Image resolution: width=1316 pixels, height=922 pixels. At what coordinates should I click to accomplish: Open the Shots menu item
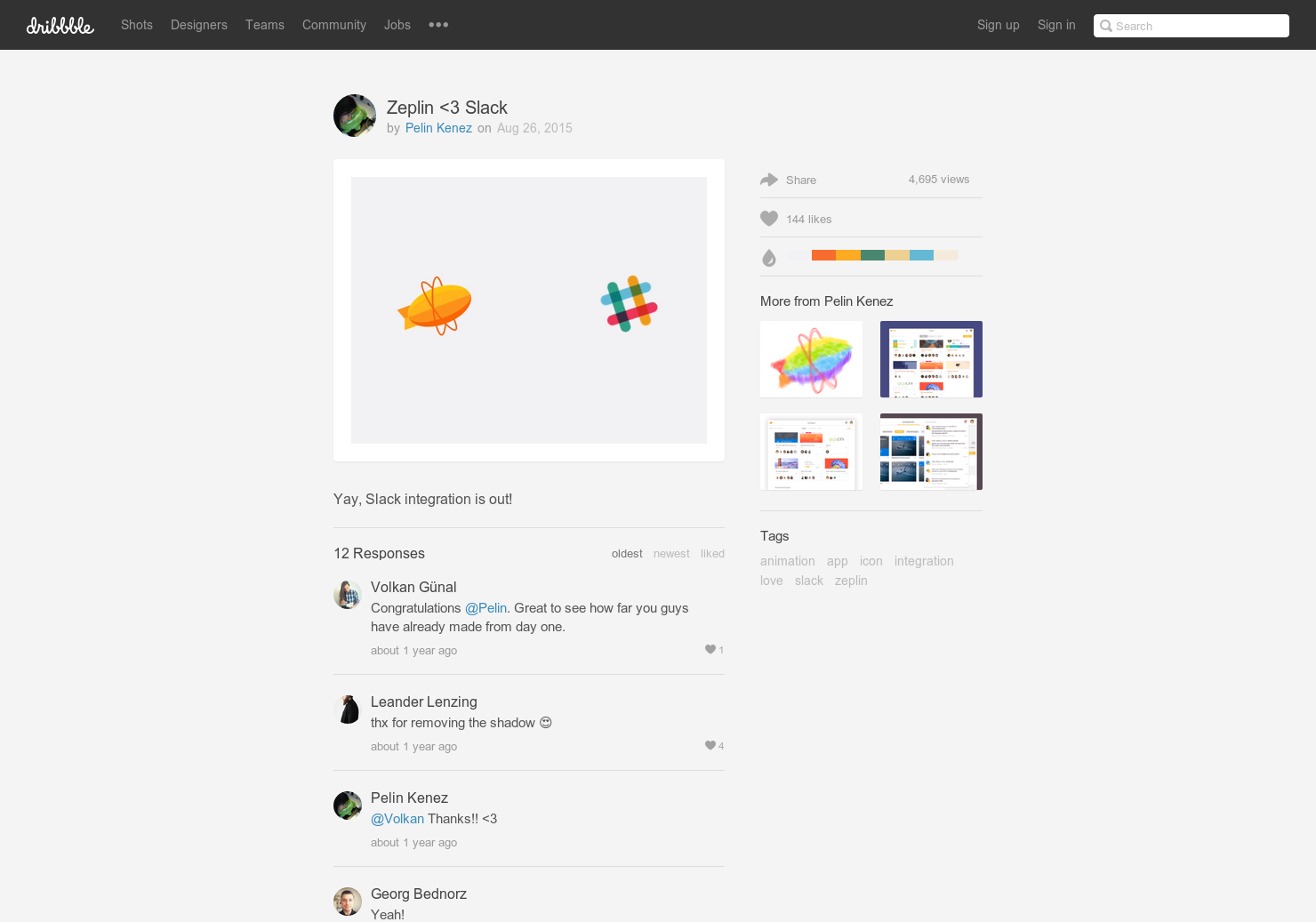pos(136,25)
